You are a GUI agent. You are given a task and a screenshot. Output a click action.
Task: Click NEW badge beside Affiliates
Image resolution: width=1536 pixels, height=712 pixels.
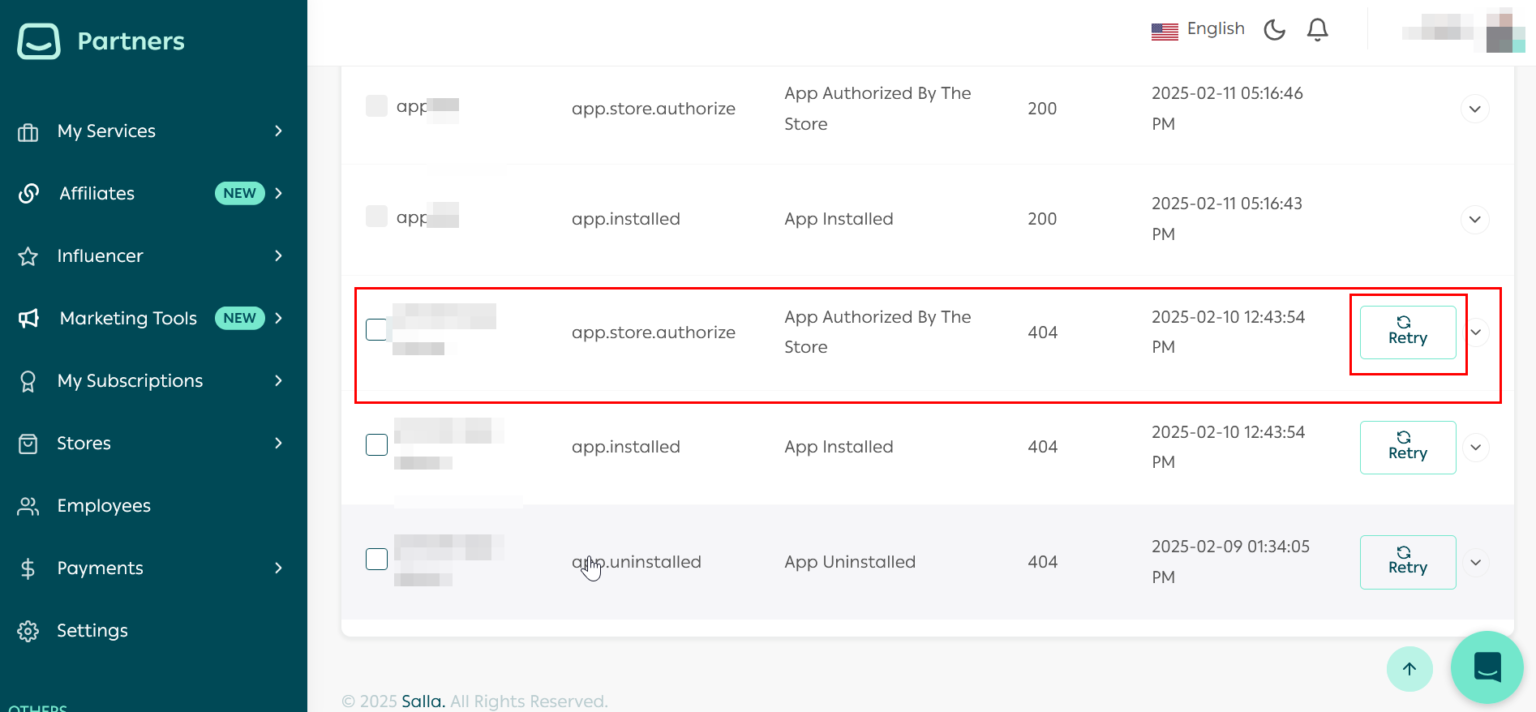point(240,193)
